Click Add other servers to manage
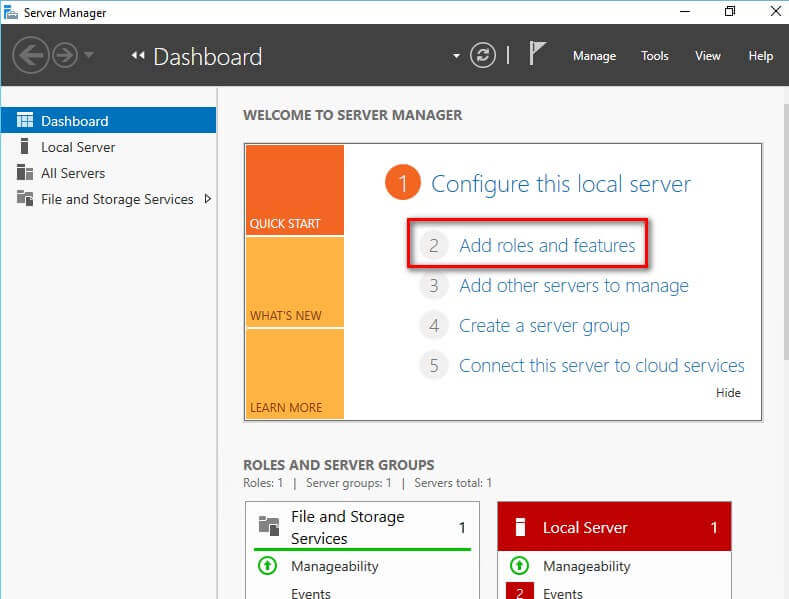Image resolution: width=789 pixels, height=599 pixels. (x=574, y=286)
